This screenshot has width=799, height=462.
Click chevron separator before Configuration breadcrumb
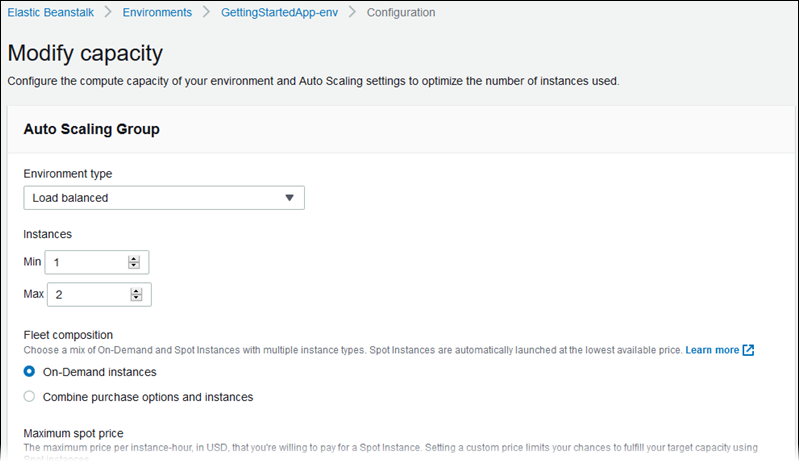[x=352, y=13]
